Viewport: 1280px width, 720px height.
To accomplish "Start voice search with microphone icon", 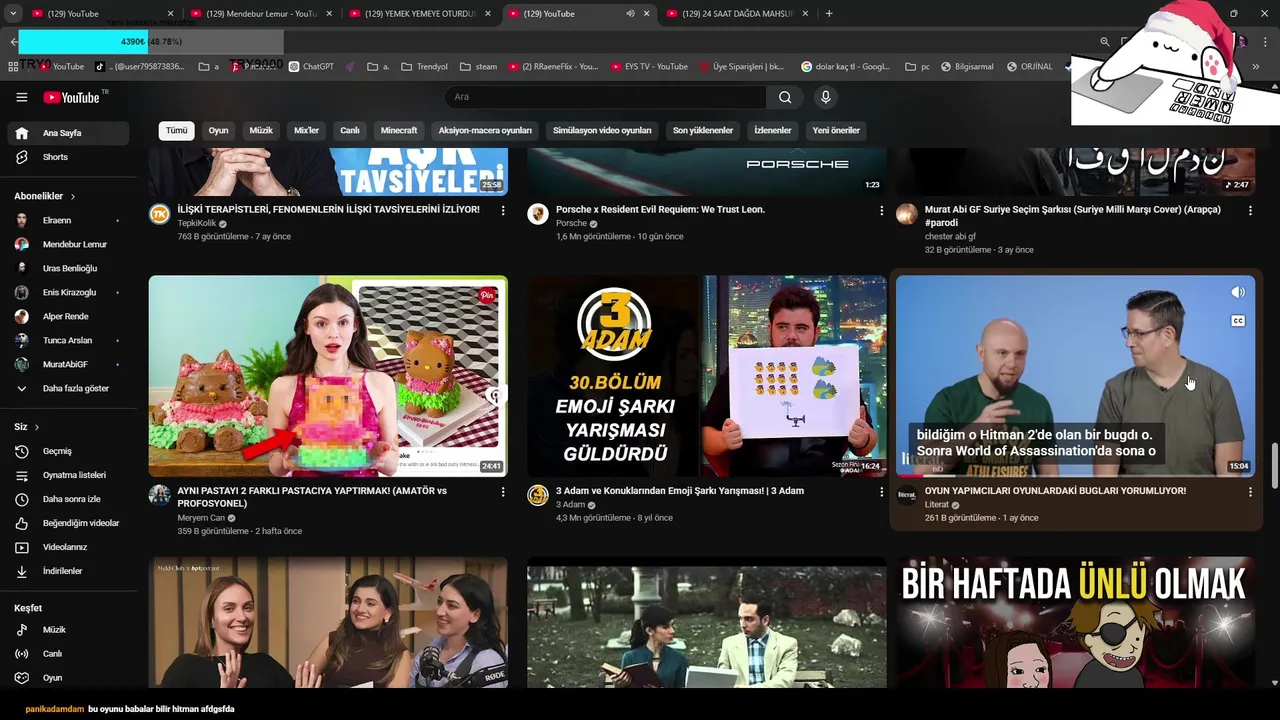I will tap(825, 97).
